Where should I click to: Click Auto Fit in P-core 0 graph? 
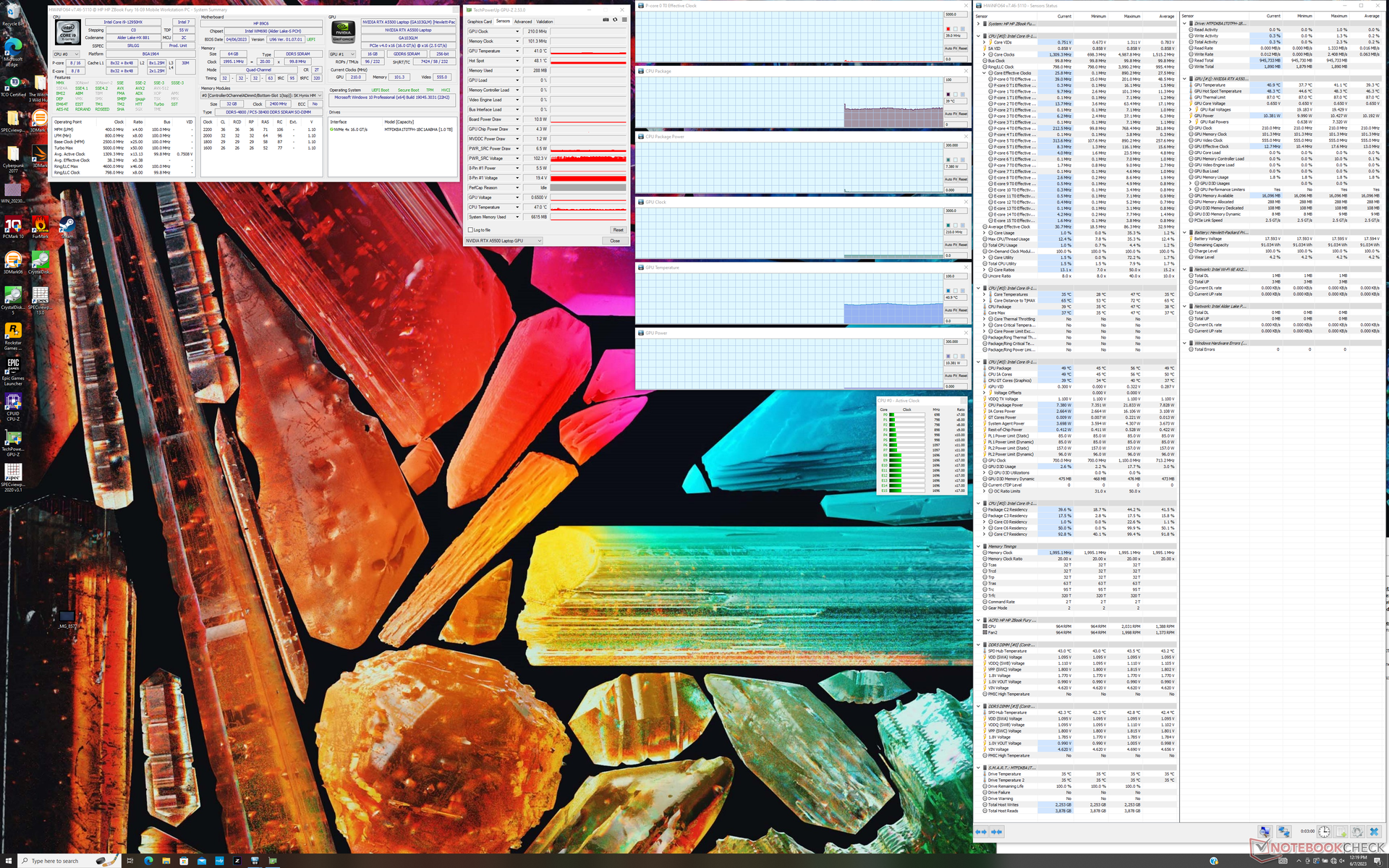click(951, 48)
